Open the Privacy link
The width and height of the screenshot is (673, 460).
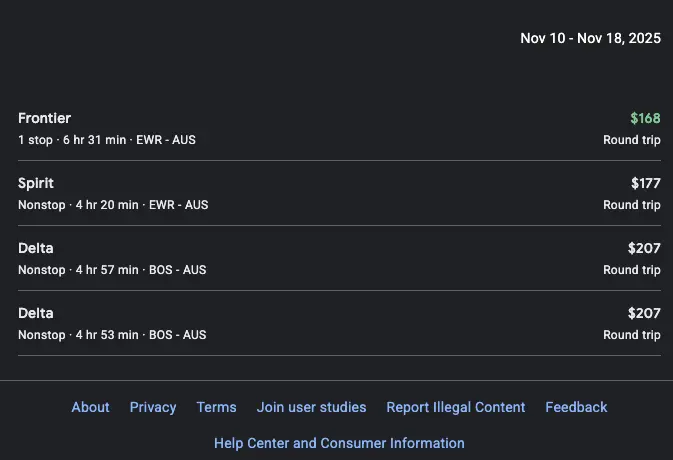(153, 407)
